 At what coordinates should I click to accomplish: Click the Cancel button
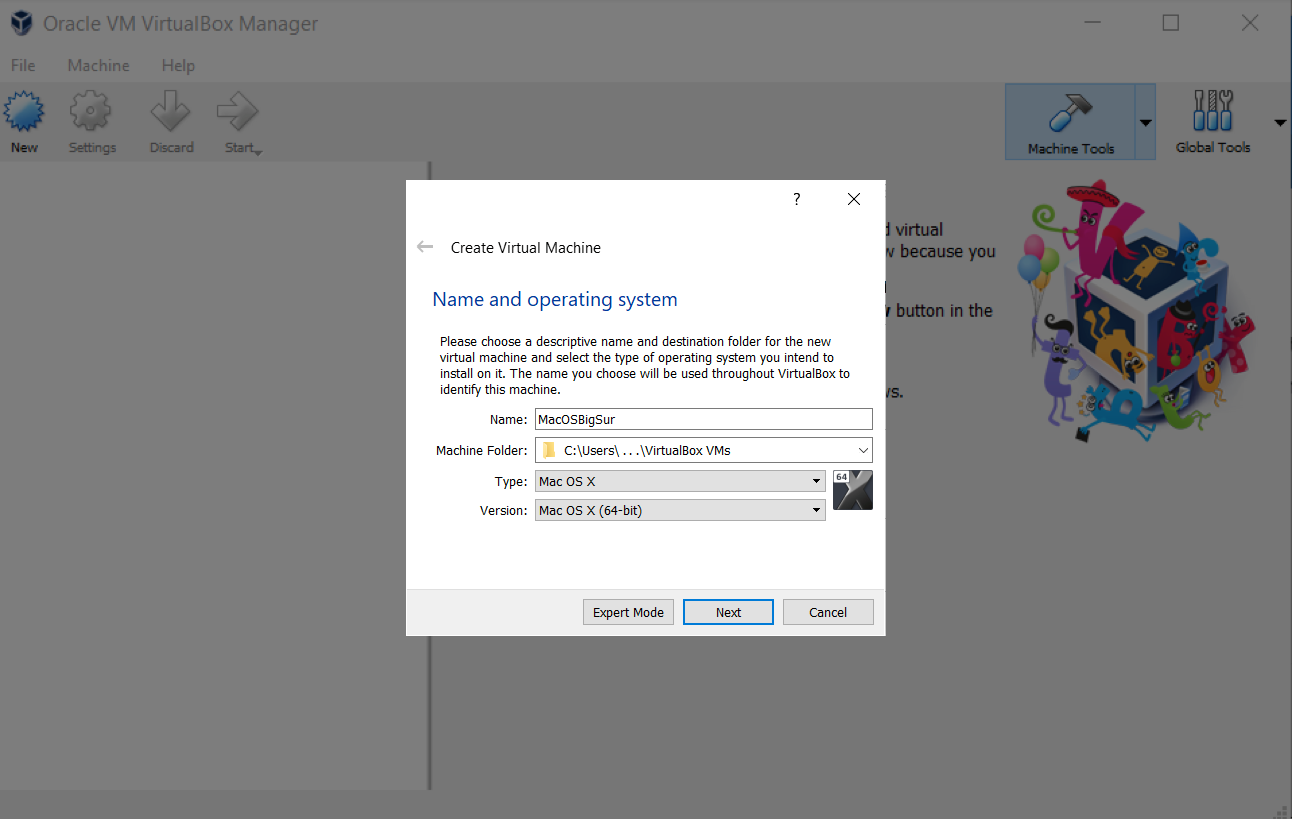coord(828,612)
